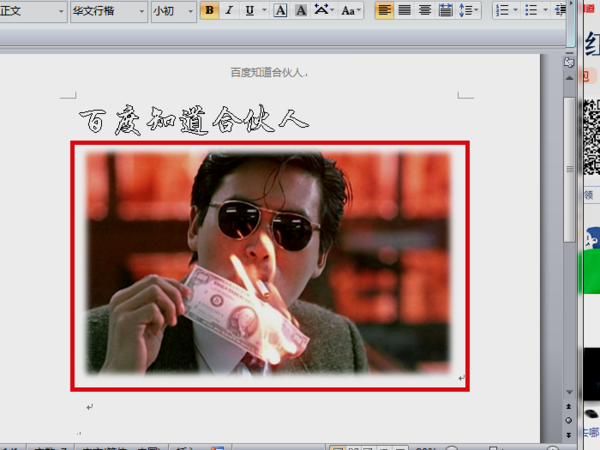
Task: Click the header text 百度知道合伙人
Action: 269,72
